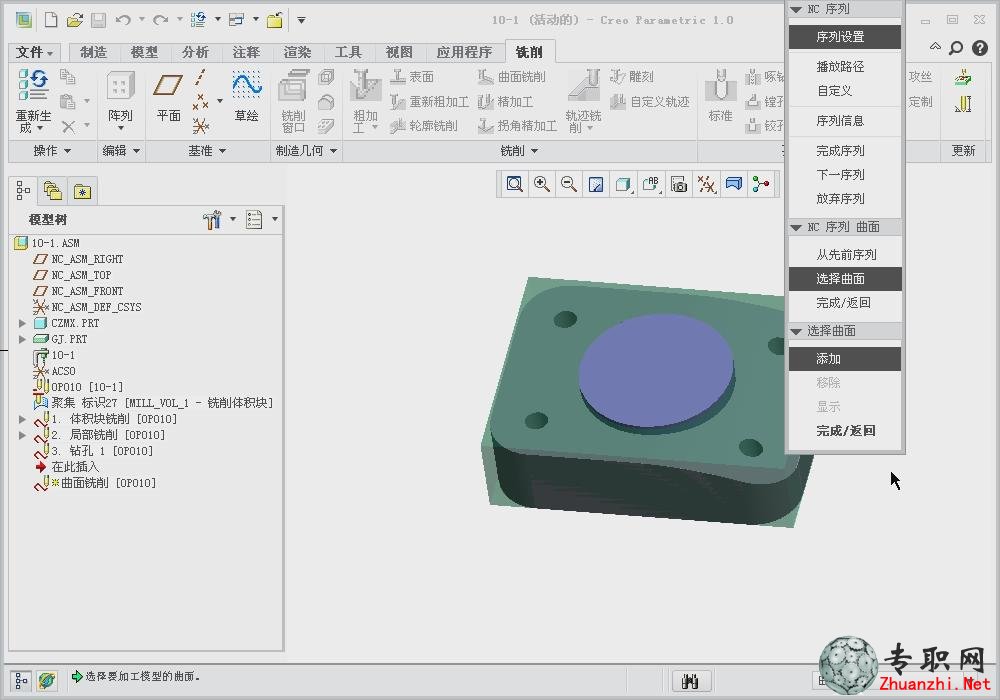1000x700 pixels.
Task: Open model tree show options icon
Action: tap(254, 220)
